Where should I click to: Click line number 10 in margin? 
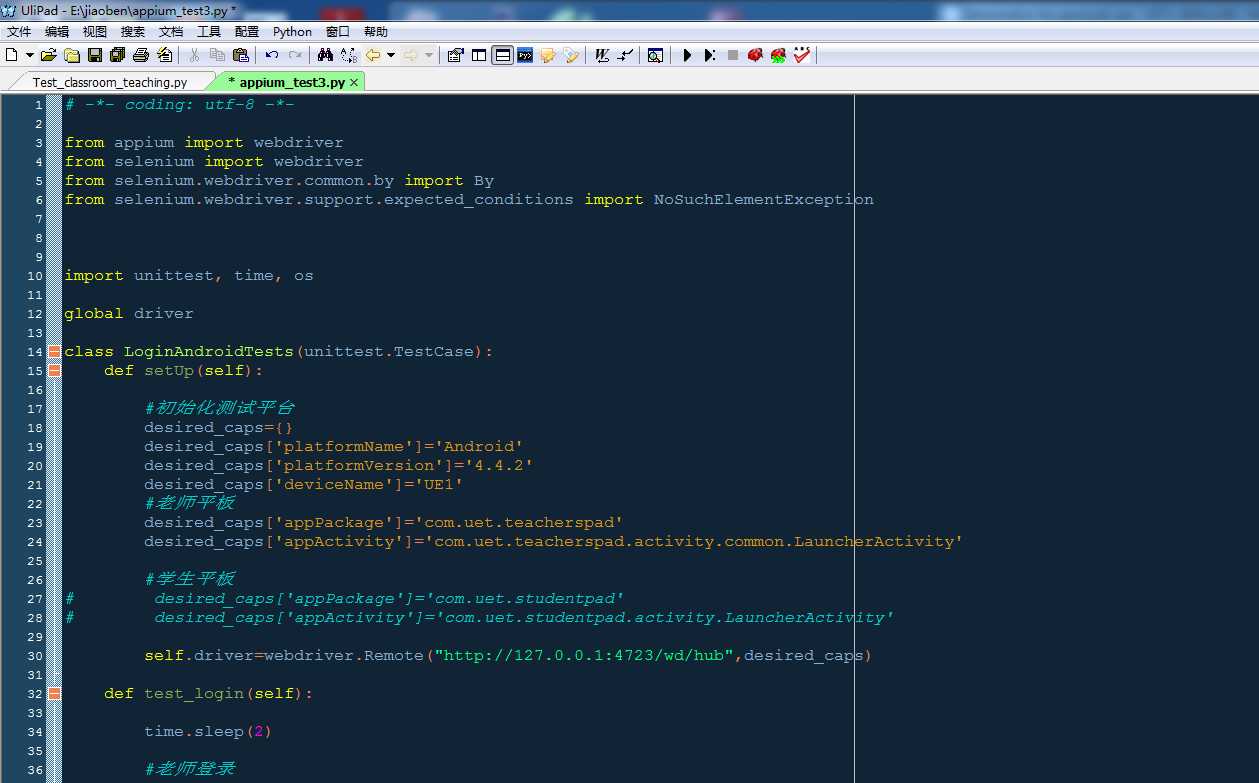(36, 275)
